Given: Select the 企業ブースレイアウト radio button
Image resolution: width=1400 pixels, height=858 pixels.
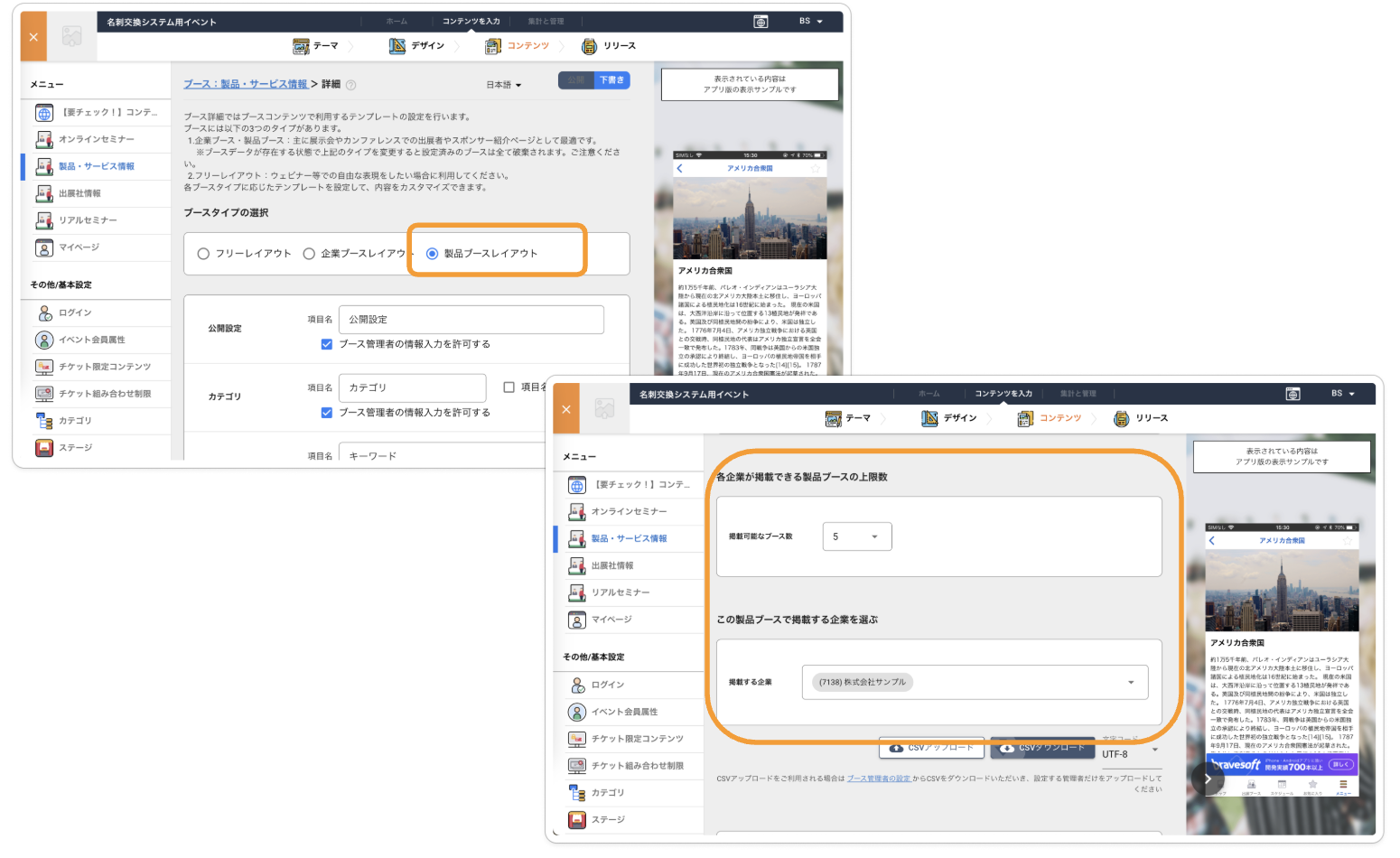Looking at the screenshot, I should pyautogui.click(x=309, y=254).
